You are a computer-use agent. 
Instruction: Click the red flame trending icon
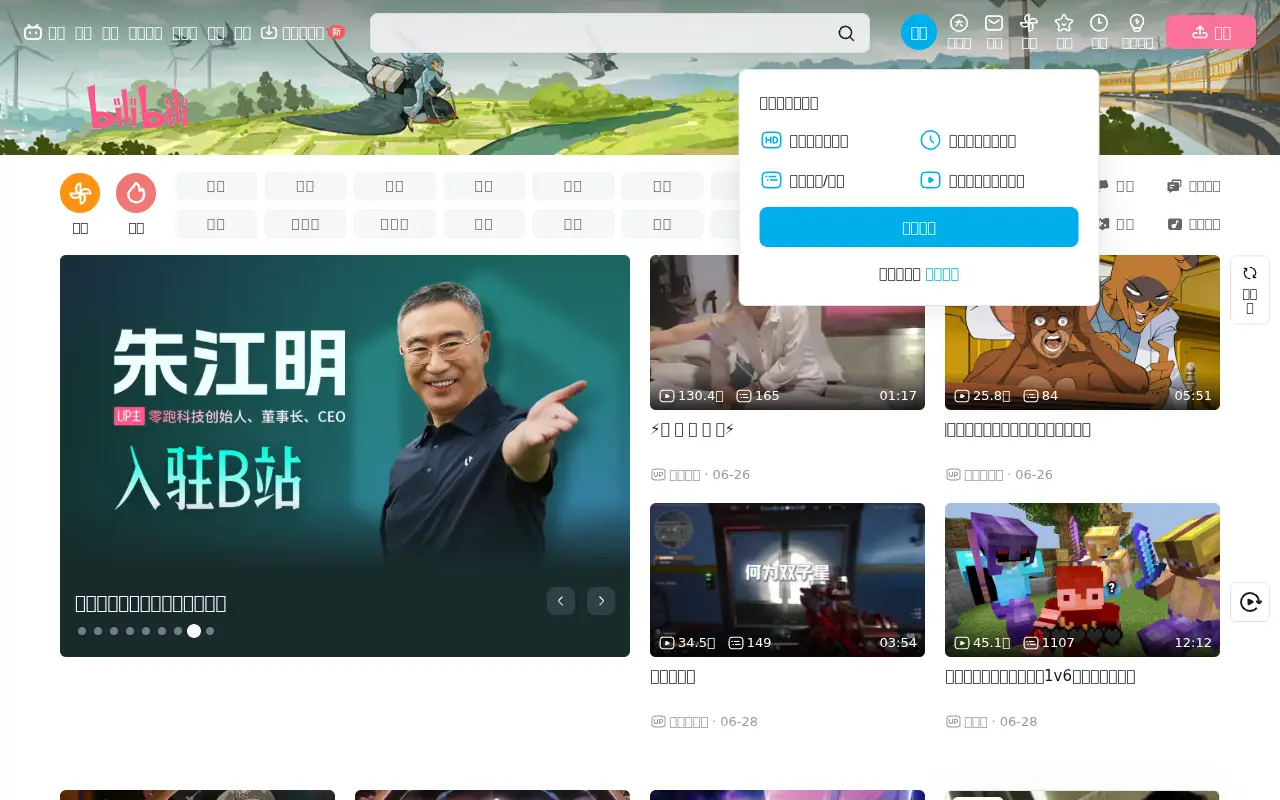coord(136,193)
